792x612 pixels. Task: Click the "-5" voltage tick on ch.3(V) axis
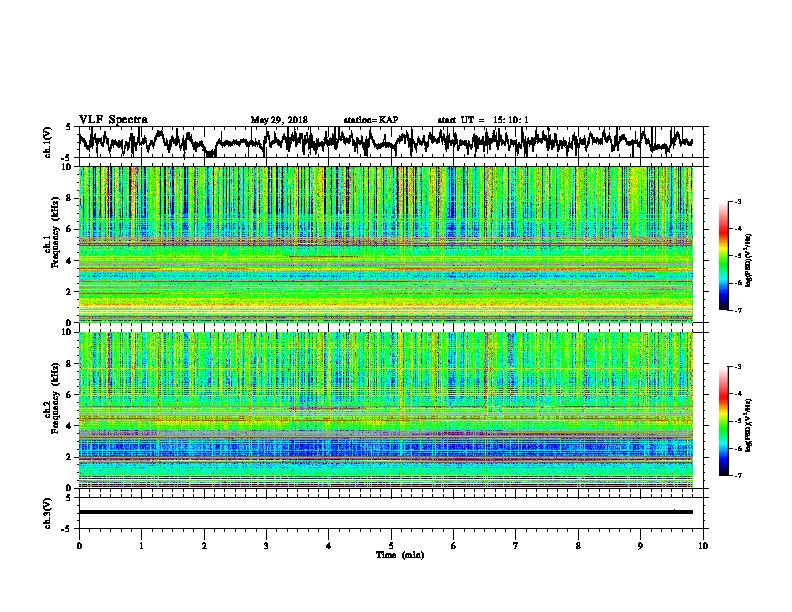click(x=67, y=528)
